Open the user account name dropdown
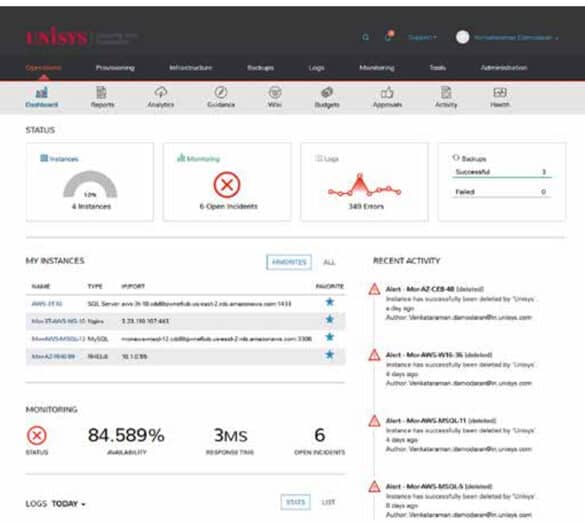The width and height of the screenshot is (585, 524). tap(517, 38)
